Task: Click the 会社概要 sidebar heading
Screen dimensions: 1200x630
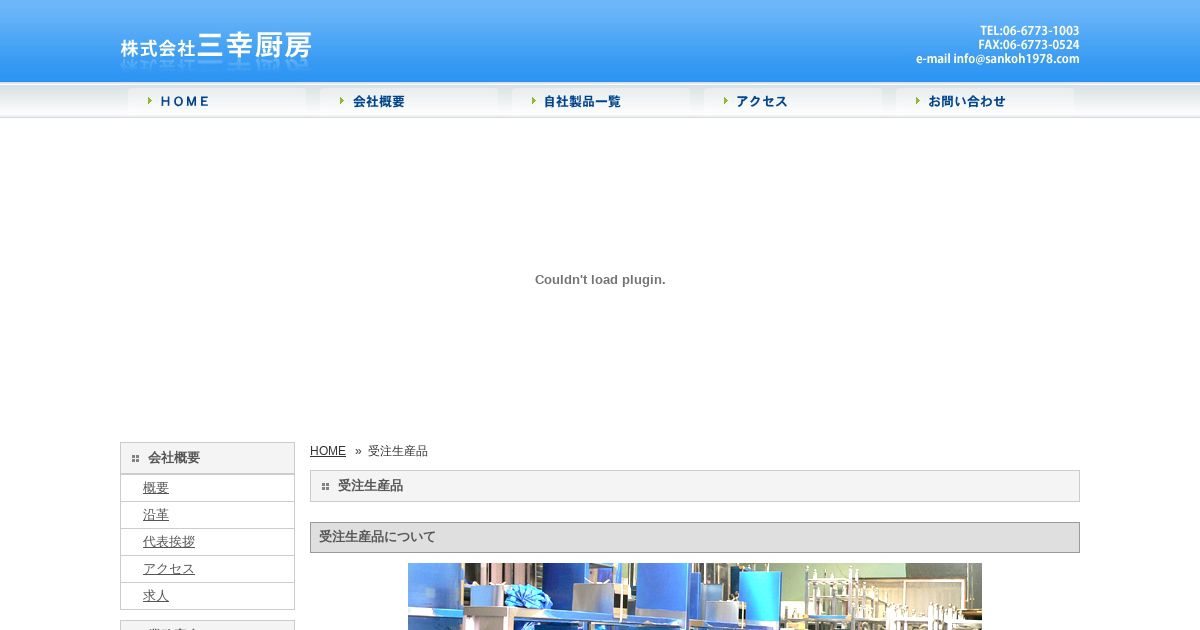Action: pos(207,458)
